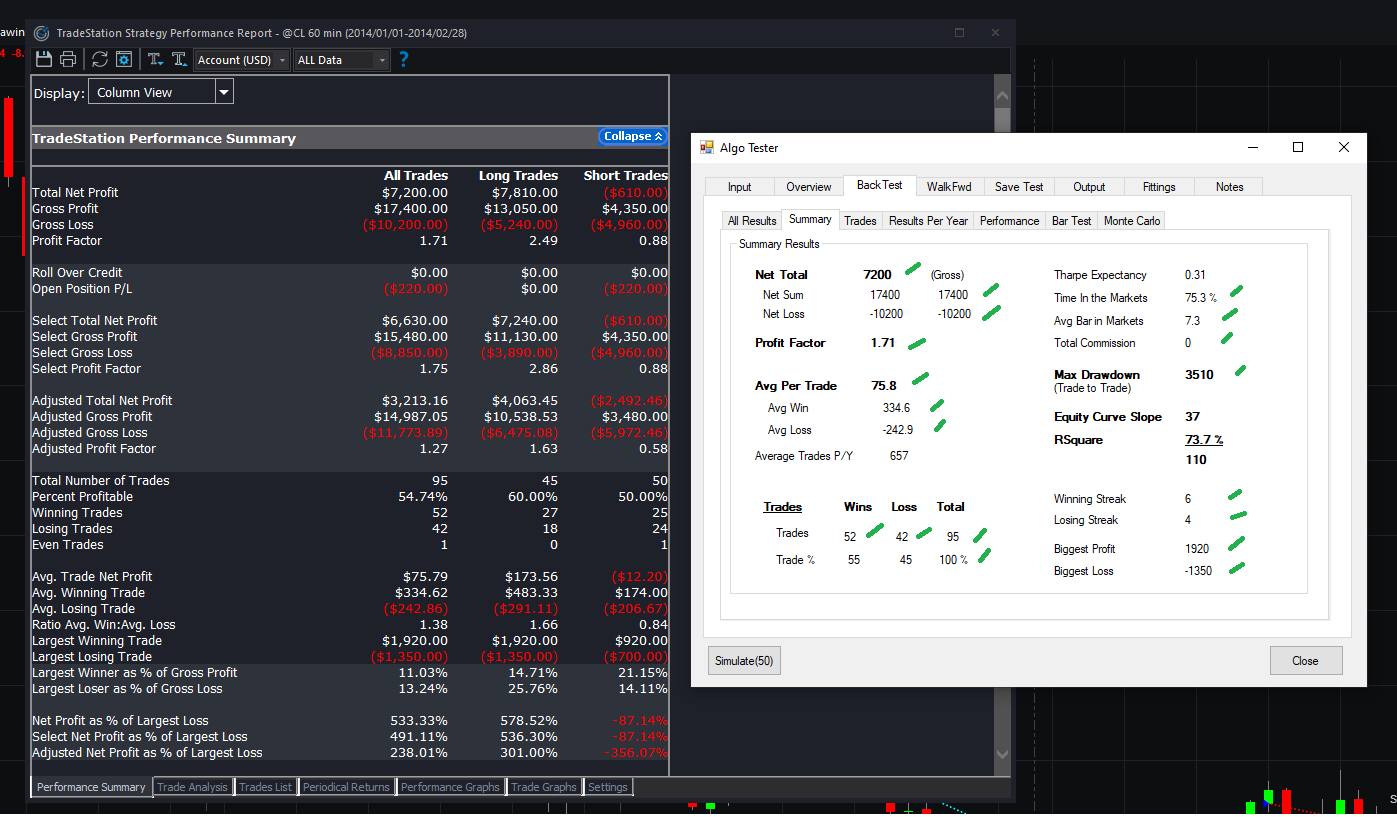The width and height of the screenshot is (1397, 817).
Task: Click the increase font size icon
Action: [180, 60]
